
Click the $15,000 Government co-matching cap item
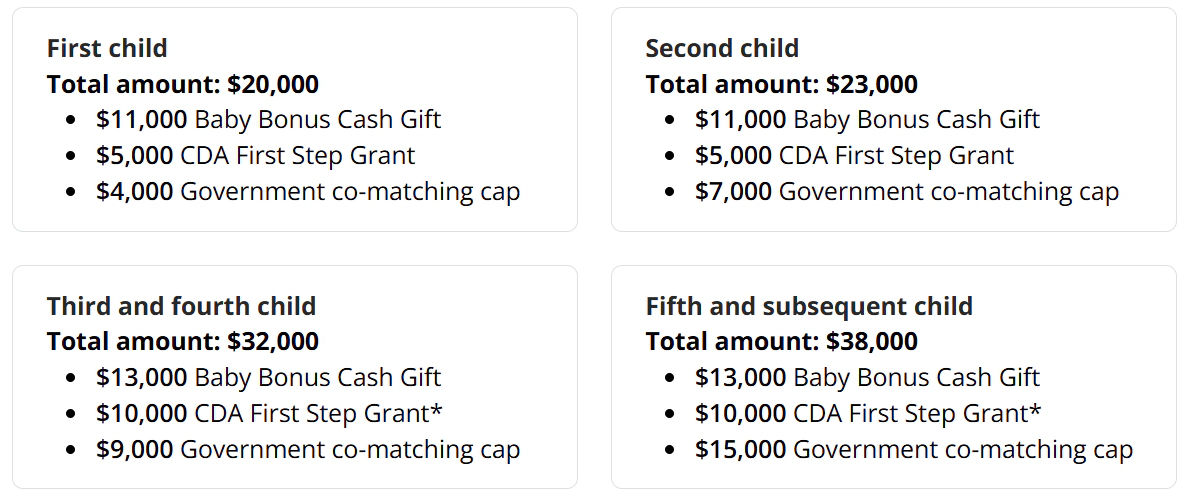(x=914, y=450)
